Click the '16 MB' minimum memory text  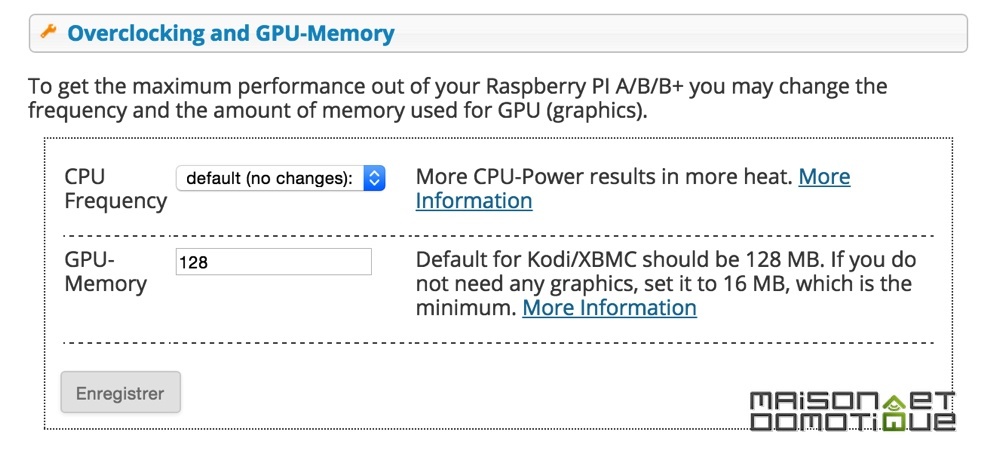pos(754,284)
